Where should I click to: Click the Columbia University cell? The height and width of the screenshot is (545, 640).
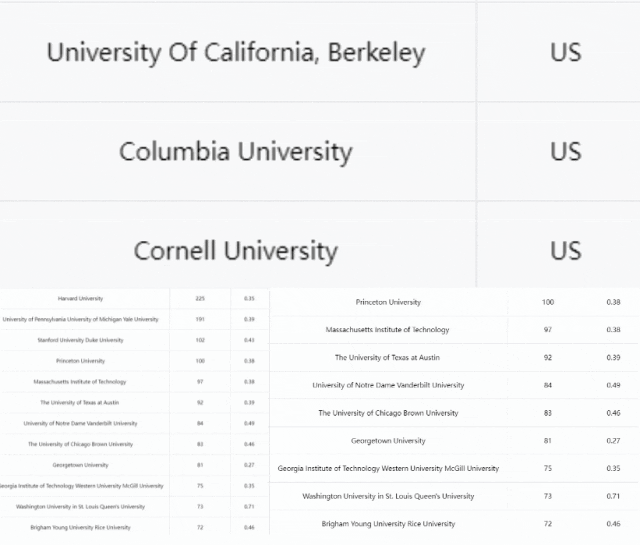tap(236, 151)
